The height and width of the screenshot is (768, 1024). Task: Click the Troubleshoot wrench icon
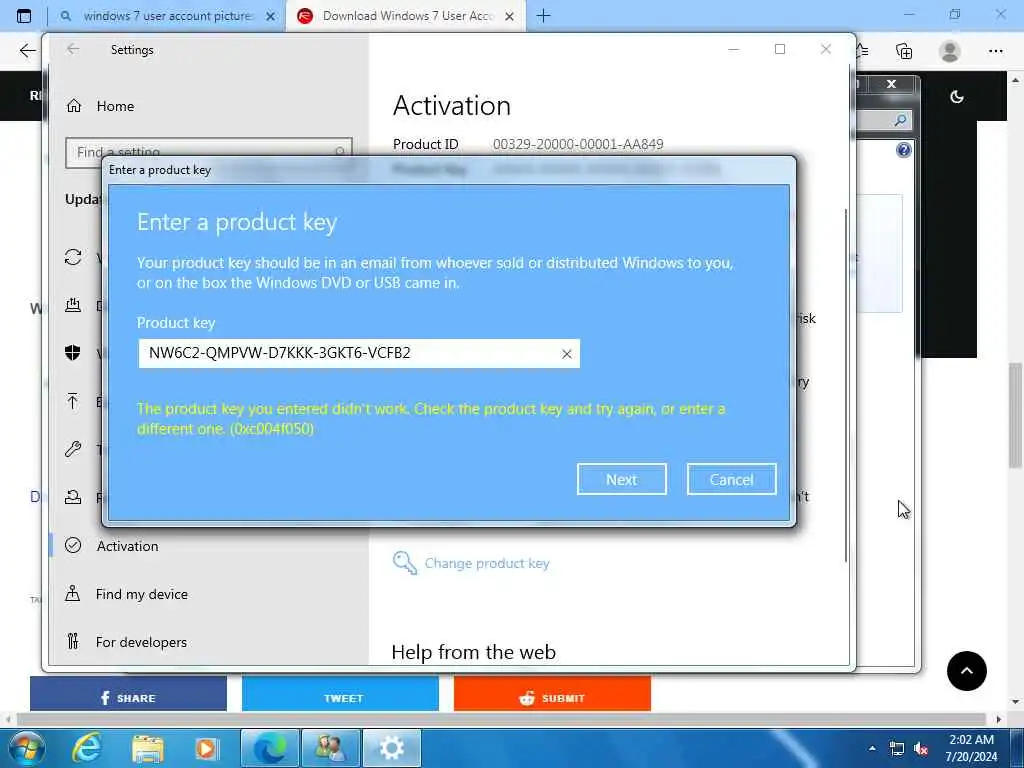tap(73, 449)
